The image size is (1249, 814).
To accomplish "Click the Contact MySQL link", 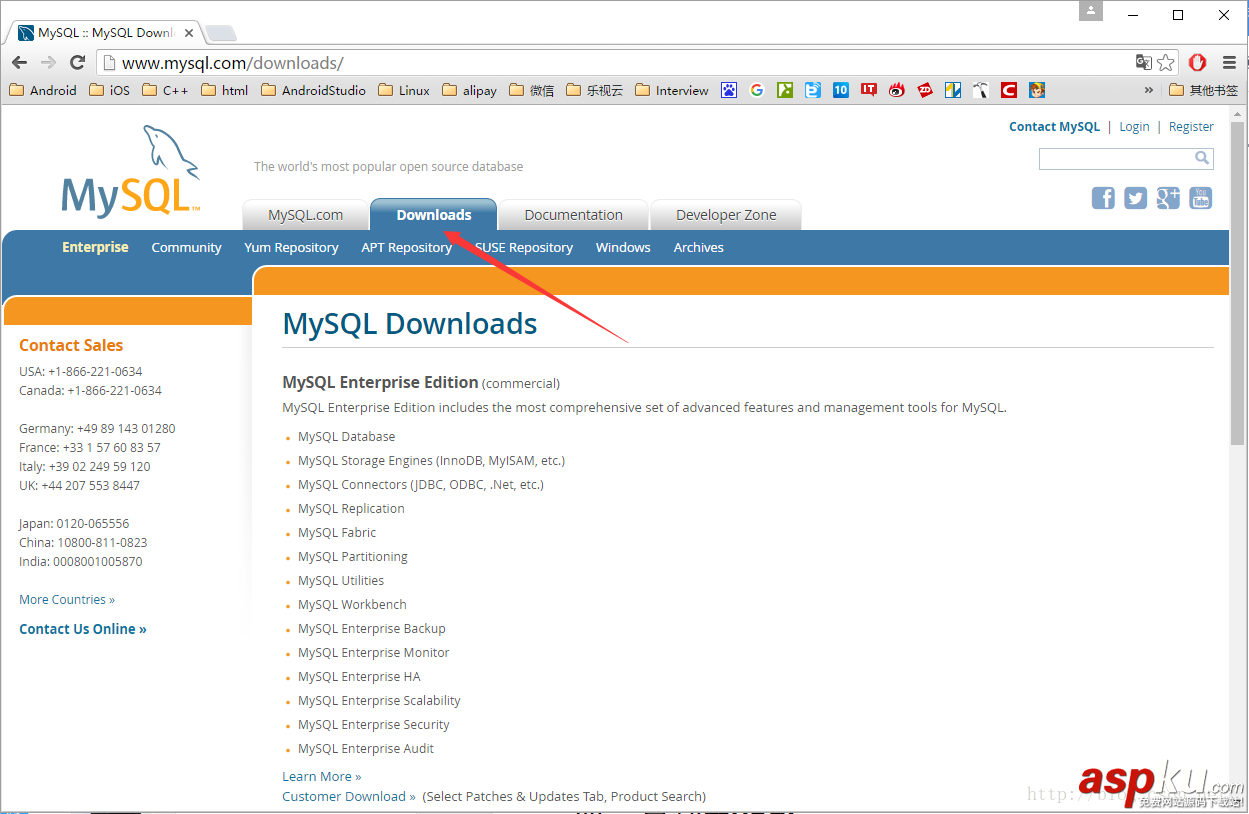I will click(1054, 127).
